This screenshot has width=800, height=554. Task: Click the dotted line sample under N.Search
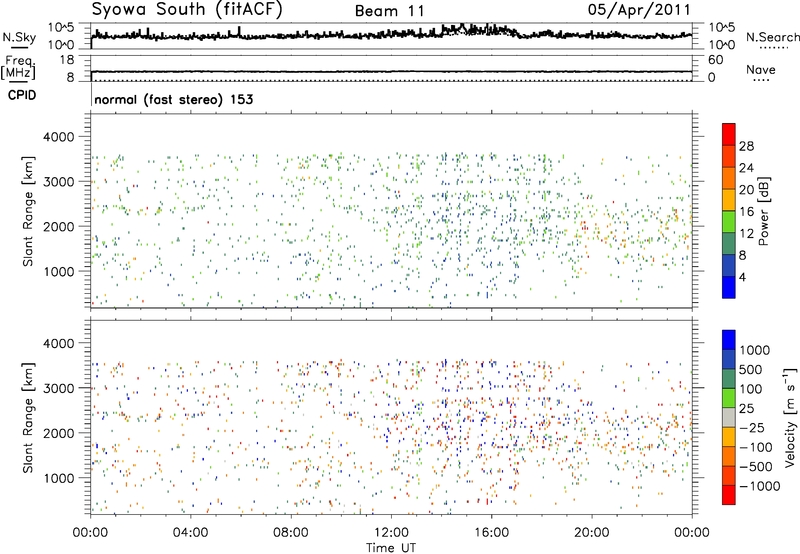774,48
